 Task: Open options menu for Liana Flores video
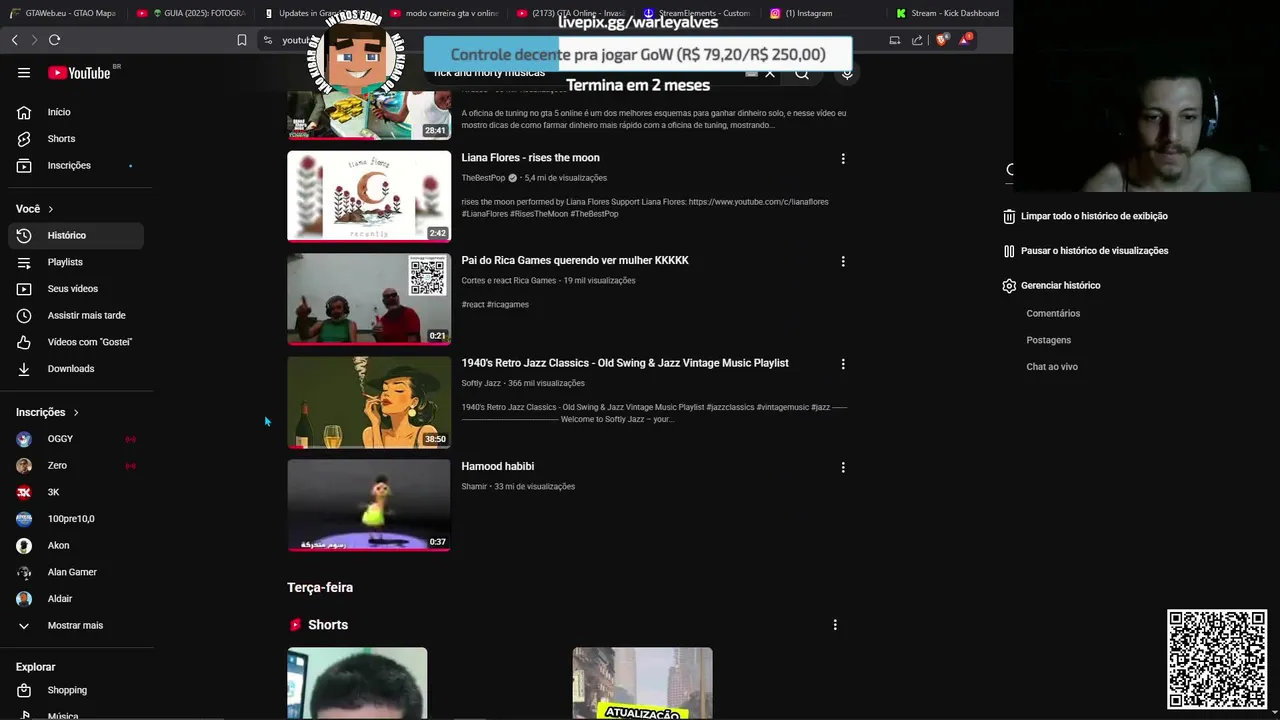843,159
